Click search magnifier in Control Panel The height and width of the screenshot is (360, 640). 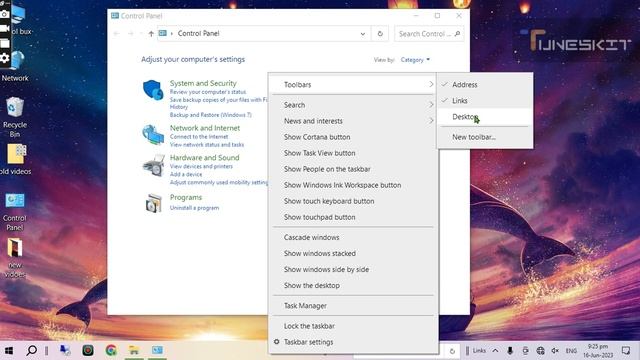tap(457, 33)
